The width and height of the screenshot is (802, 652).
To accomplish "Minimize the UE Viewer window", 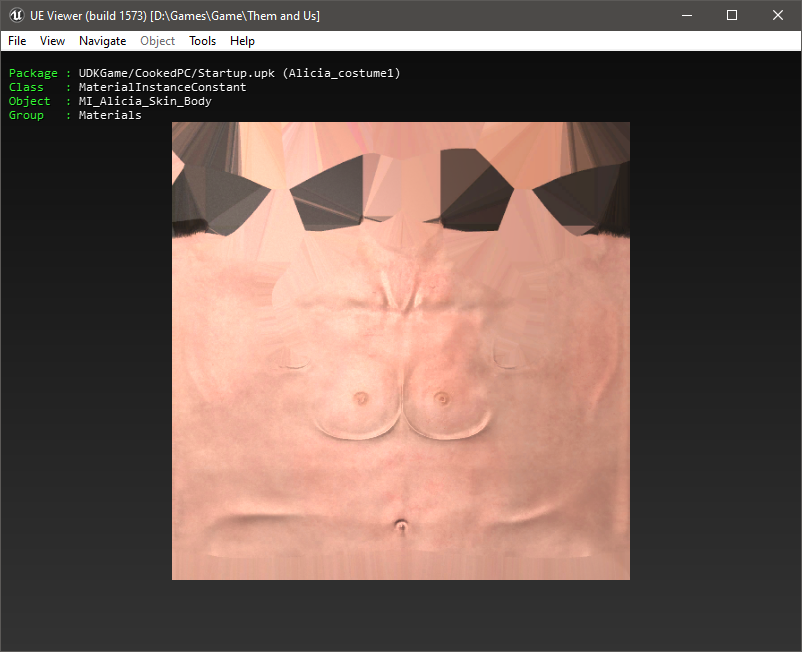I will coord(687,15).
